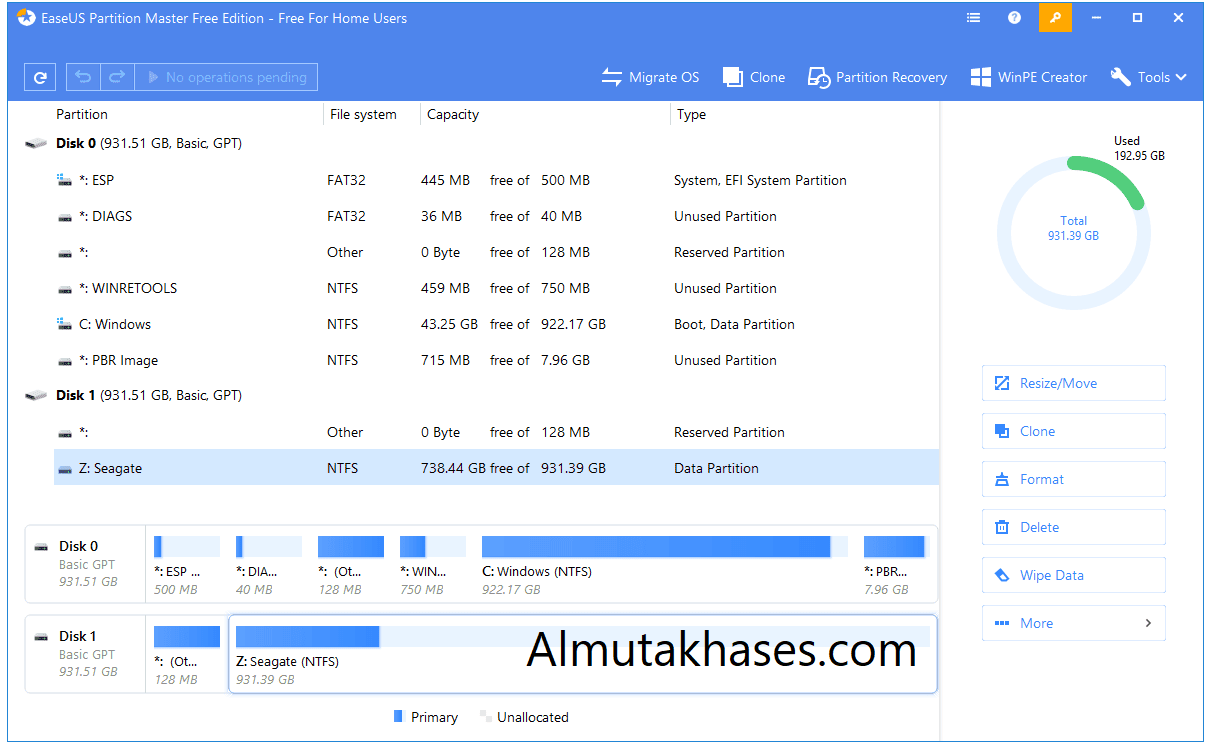Expand the More options menu
1211x747 pixels.
click(x=1073, y=623)
